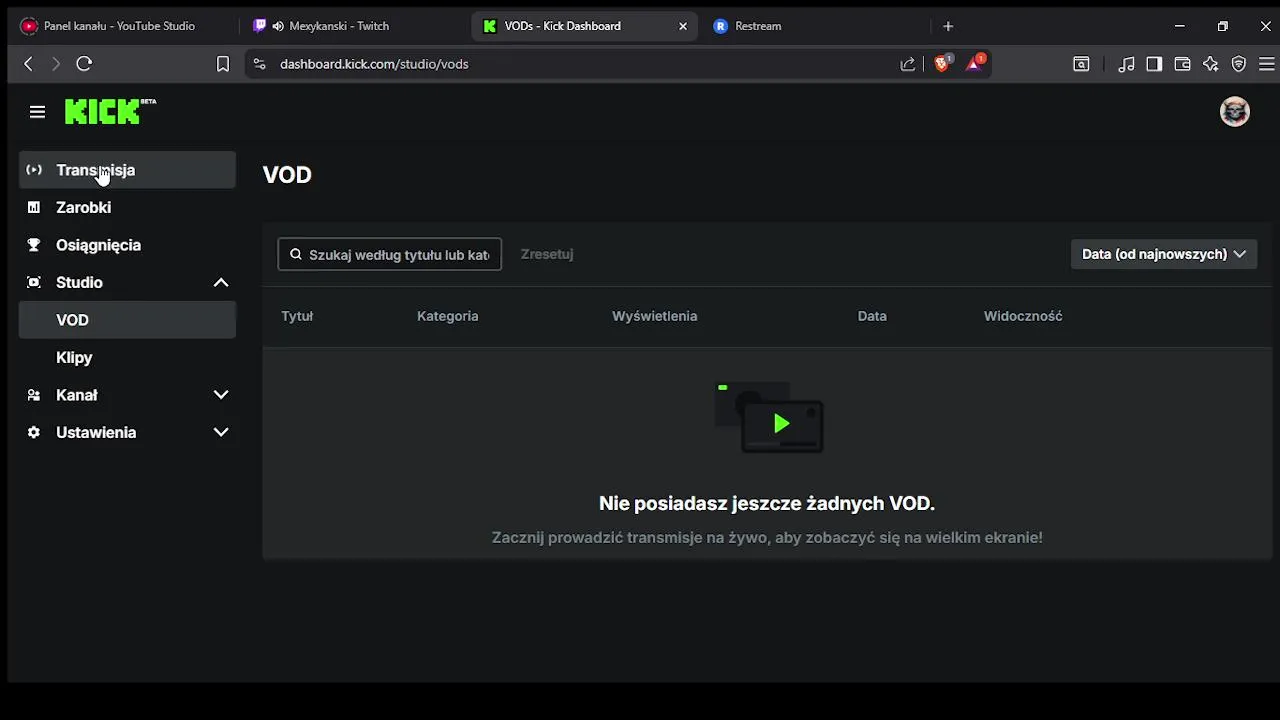This screenshot has width=1280, height=720.
Task: Click the Studio section icon
Action: click(x=34, y=282)
